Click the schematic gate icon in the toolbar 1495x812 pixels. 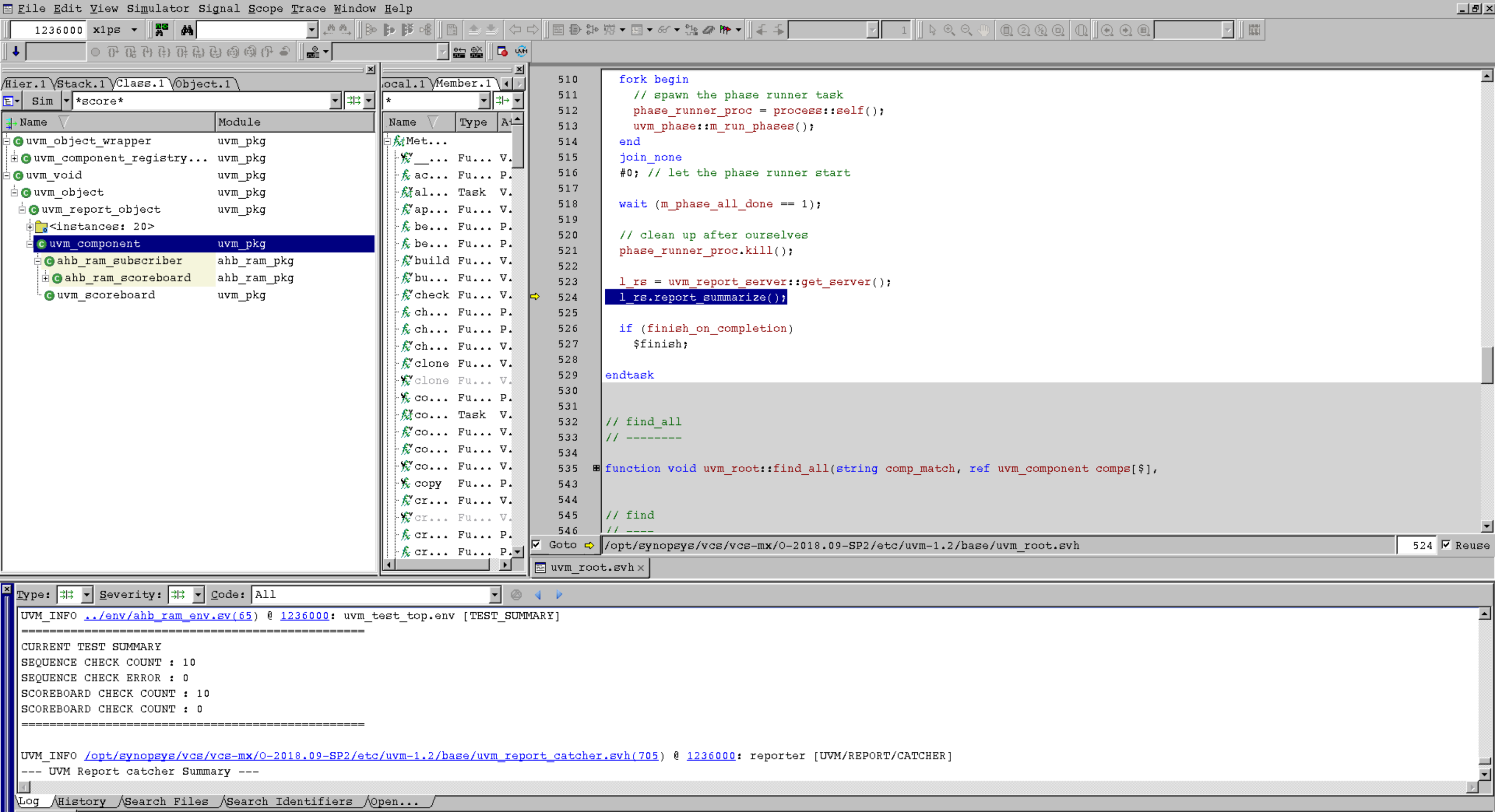click(575, 30)
